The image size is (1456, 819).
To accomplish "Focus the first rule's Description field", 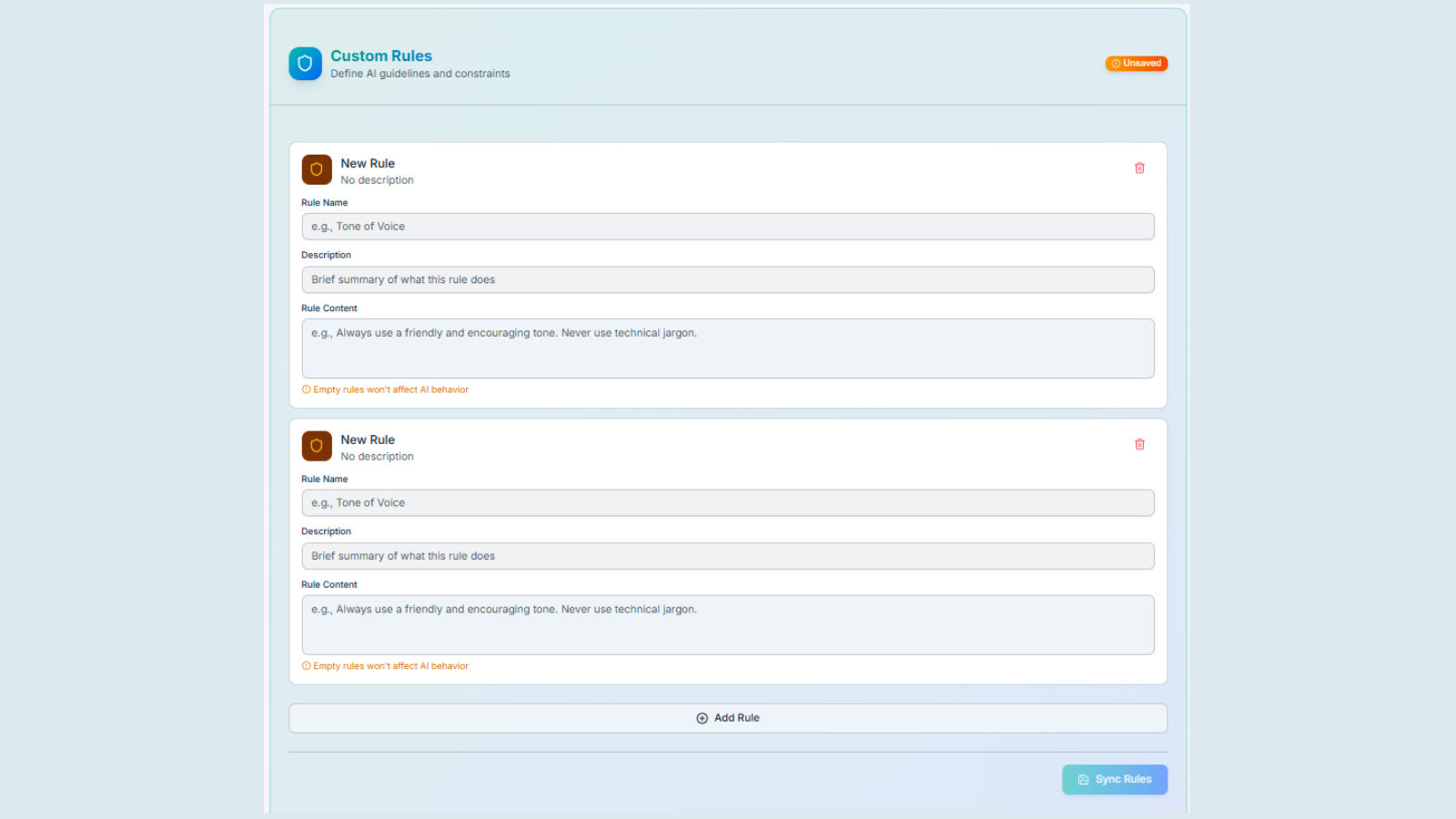I will coord(727,279).
